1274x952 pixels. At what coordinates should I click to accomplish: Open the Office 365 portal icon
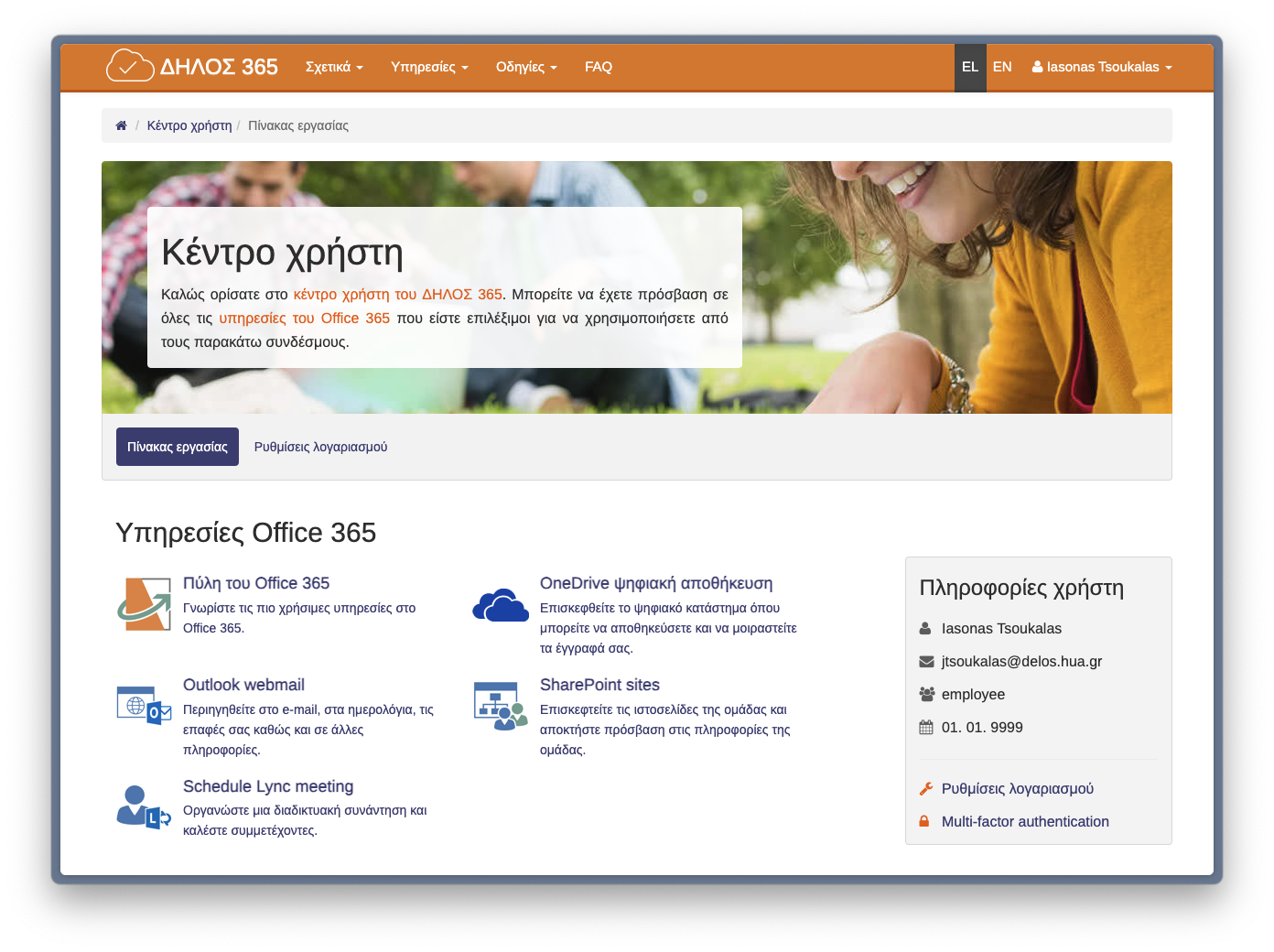[x=145, y=604]
